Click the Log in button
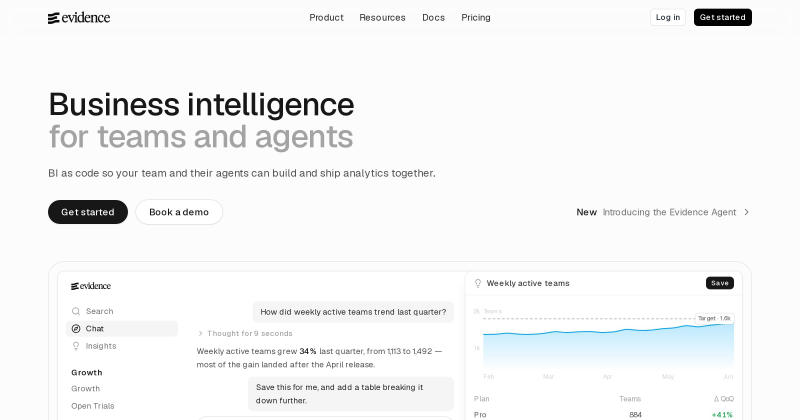800x420 pixels. pyautogui.click(x=668, y=17)
